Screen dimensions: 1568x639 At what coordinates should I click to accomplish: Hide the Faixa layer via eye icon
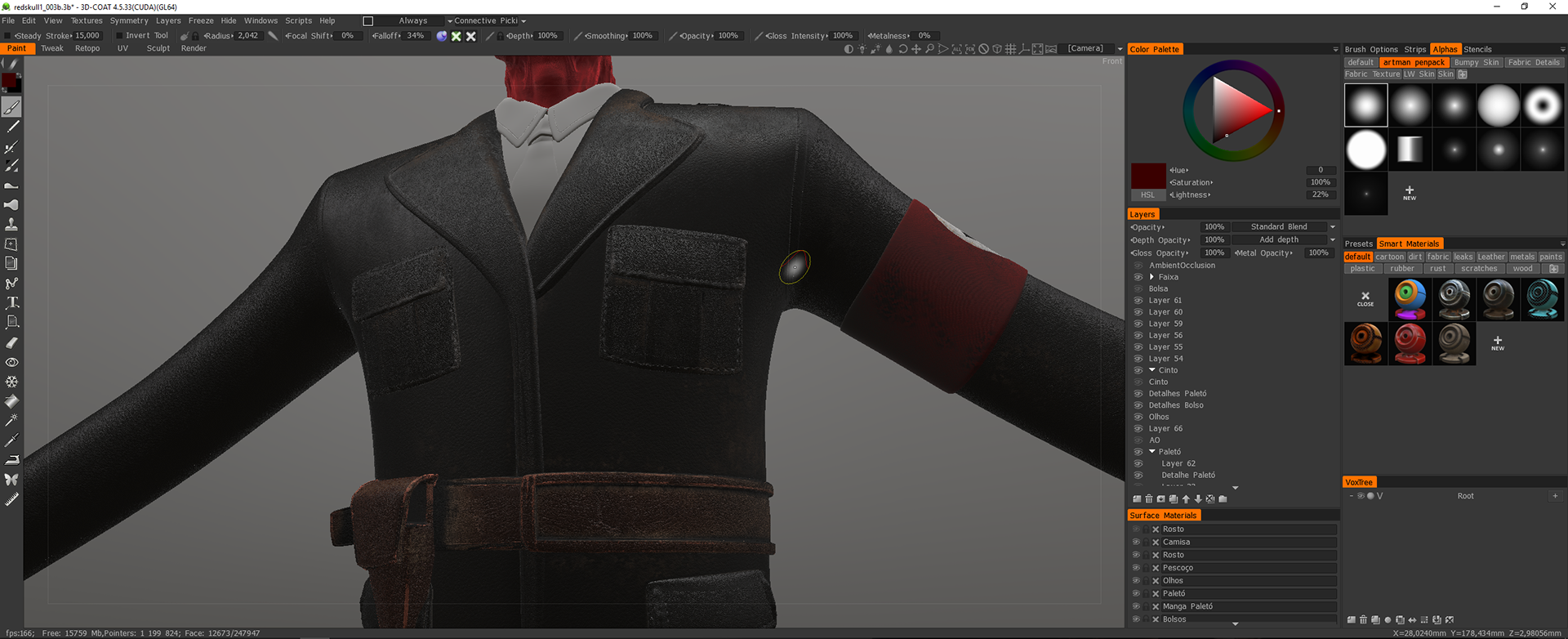click(x=1138, y=277)
